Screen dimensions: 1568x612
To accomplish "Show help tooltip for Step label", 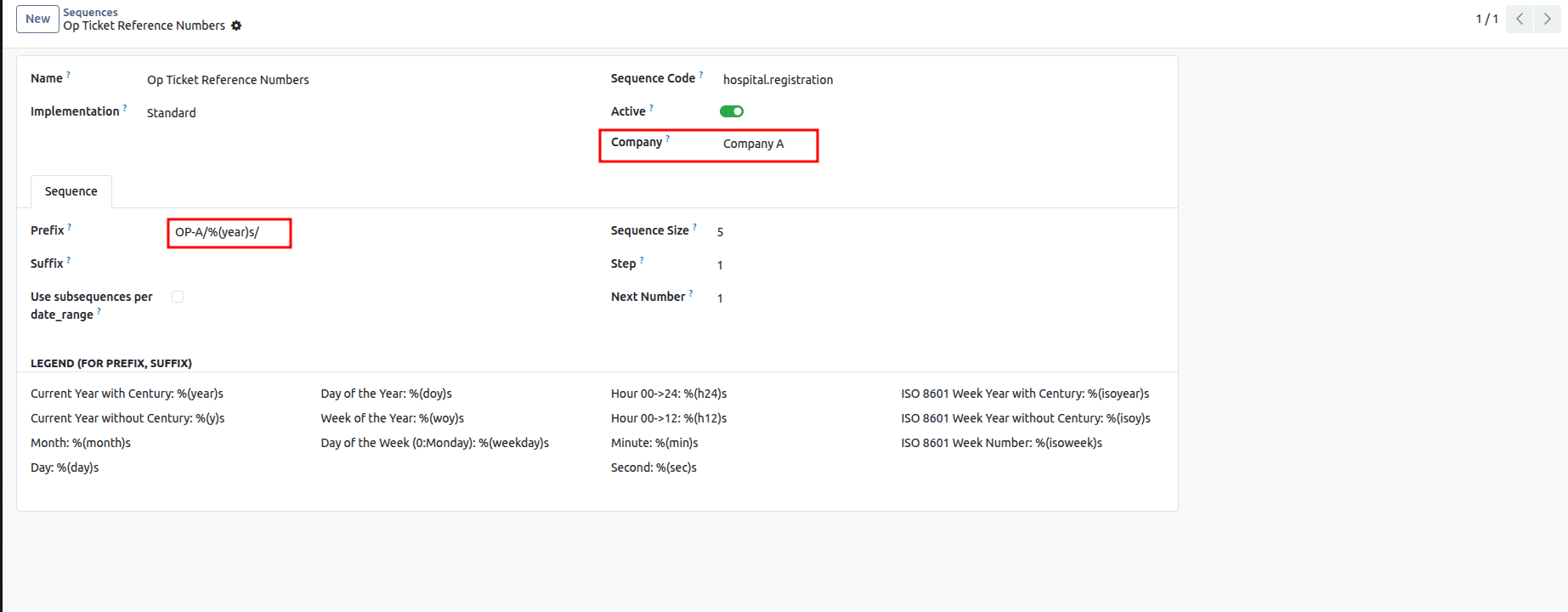I will (x=642, y=260).
